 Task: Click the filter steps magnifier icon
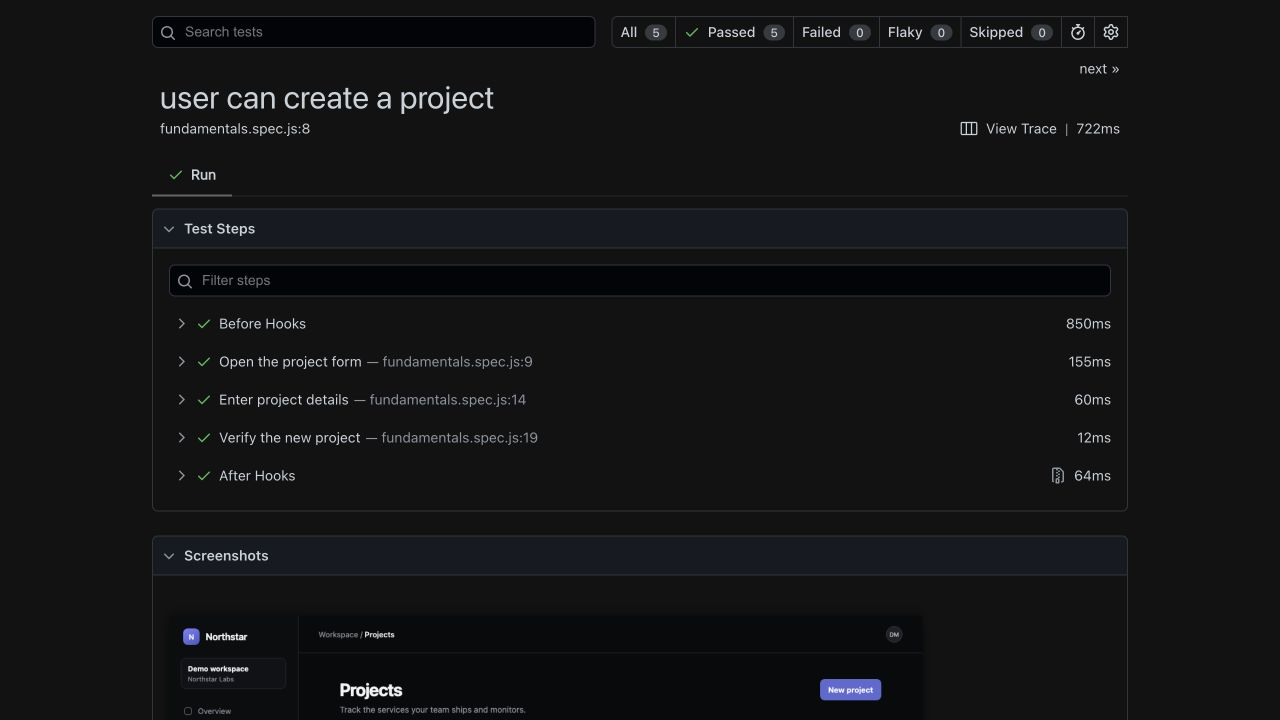tap(185, 281)
